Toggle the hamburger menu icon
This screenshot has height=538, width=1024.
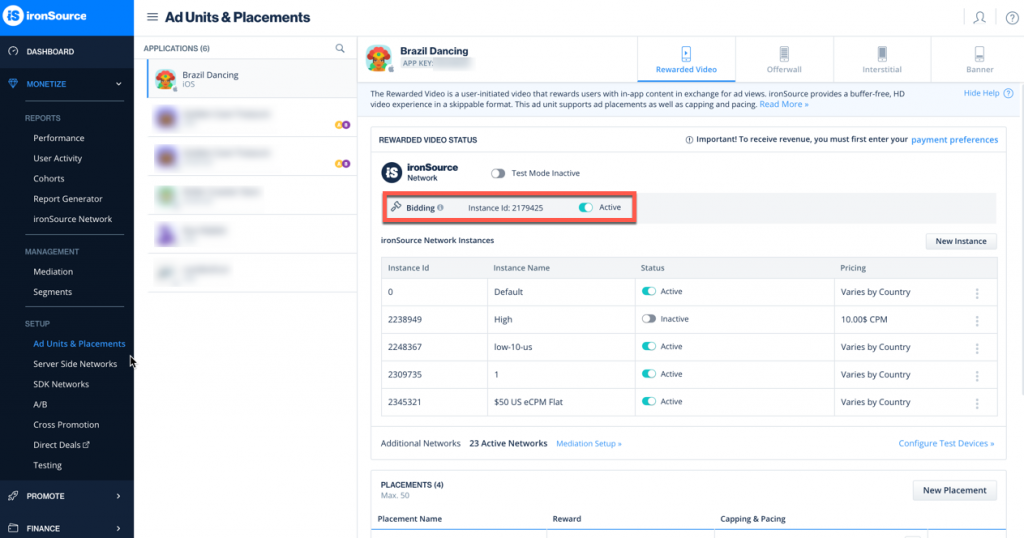pyautogui.click(x=152, y=17)
